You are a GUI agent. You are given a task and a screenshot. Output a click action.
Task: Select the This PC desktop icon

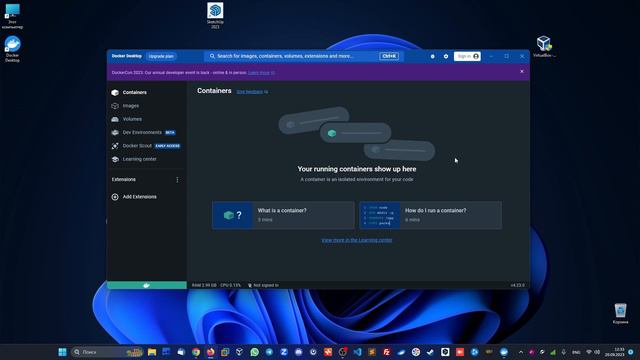tap(12, 16)
